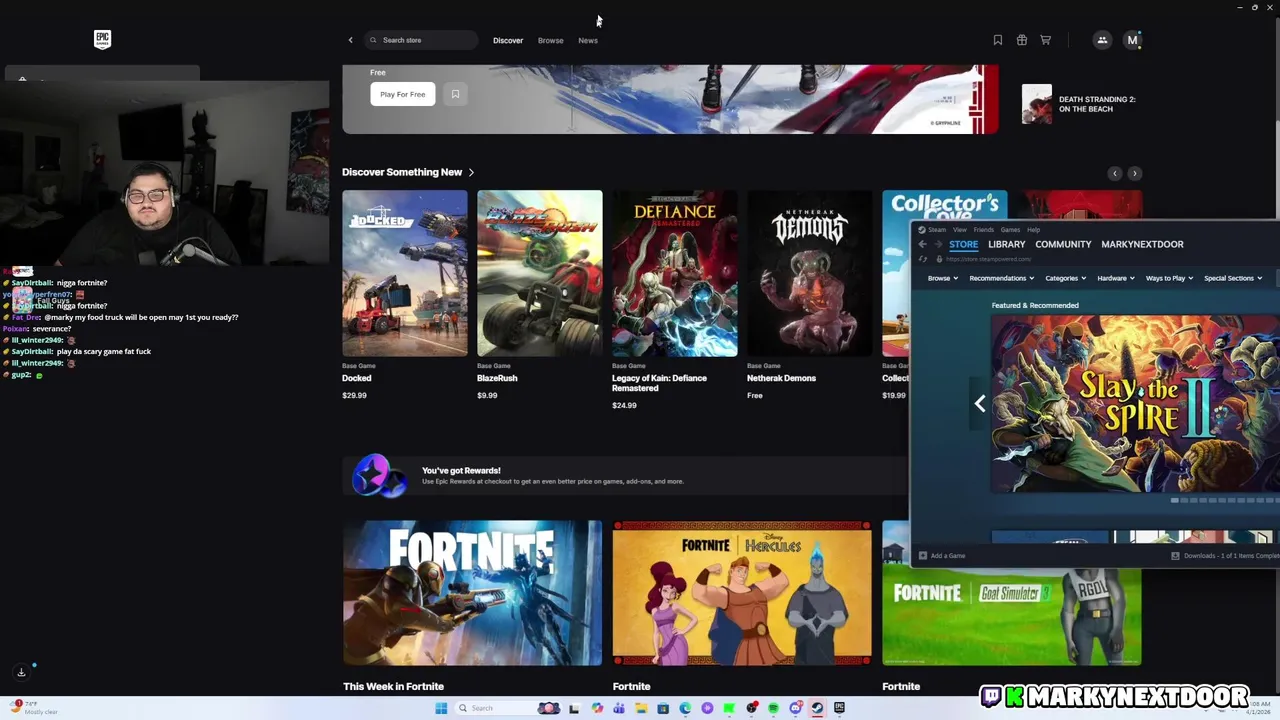1280x720 pixels.
Task: Open the Epic rewards gift icon
Action: click(x=1021, y=40)
